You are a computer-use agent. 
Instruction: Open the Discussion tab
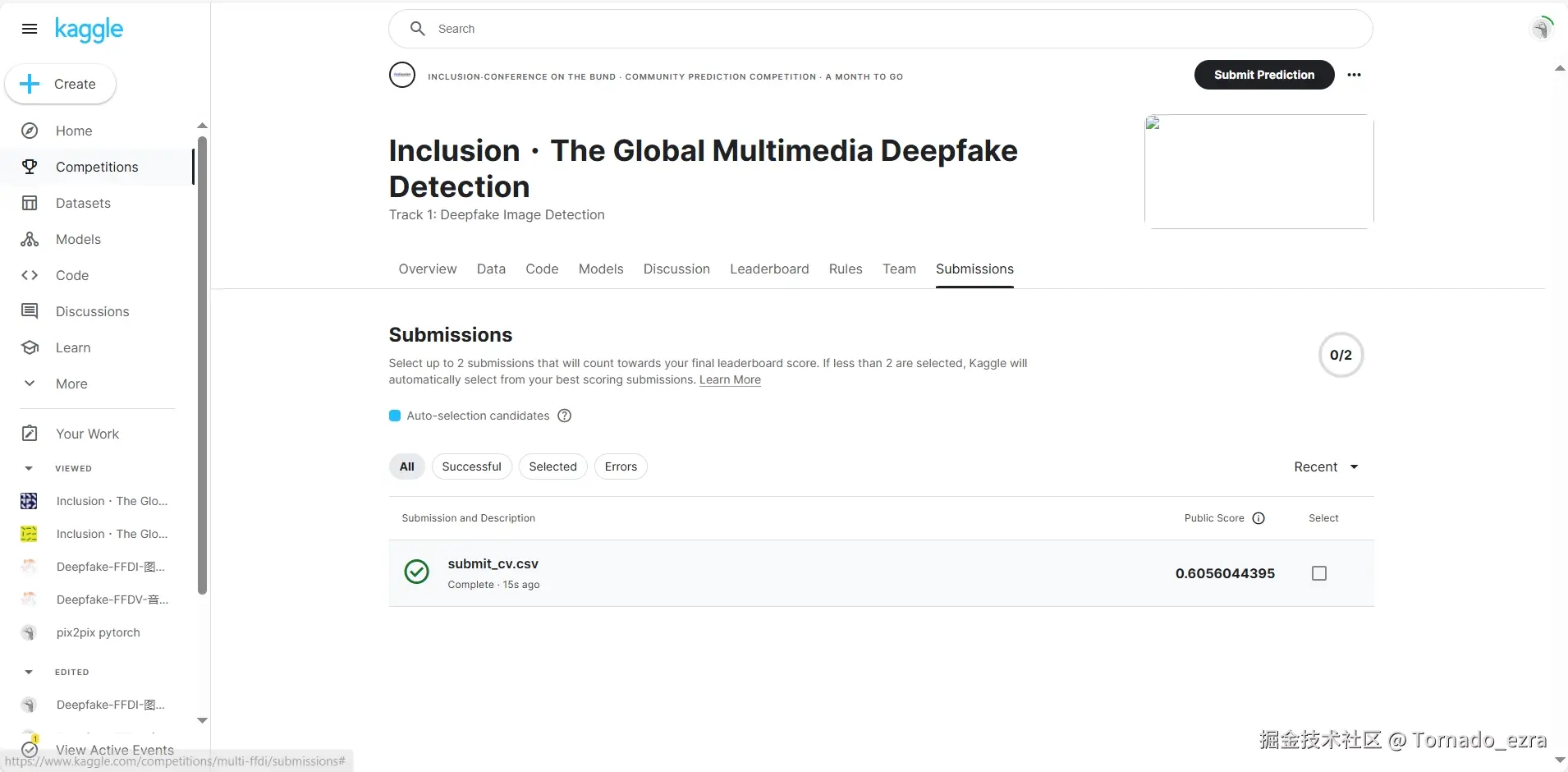coord(676,269)
